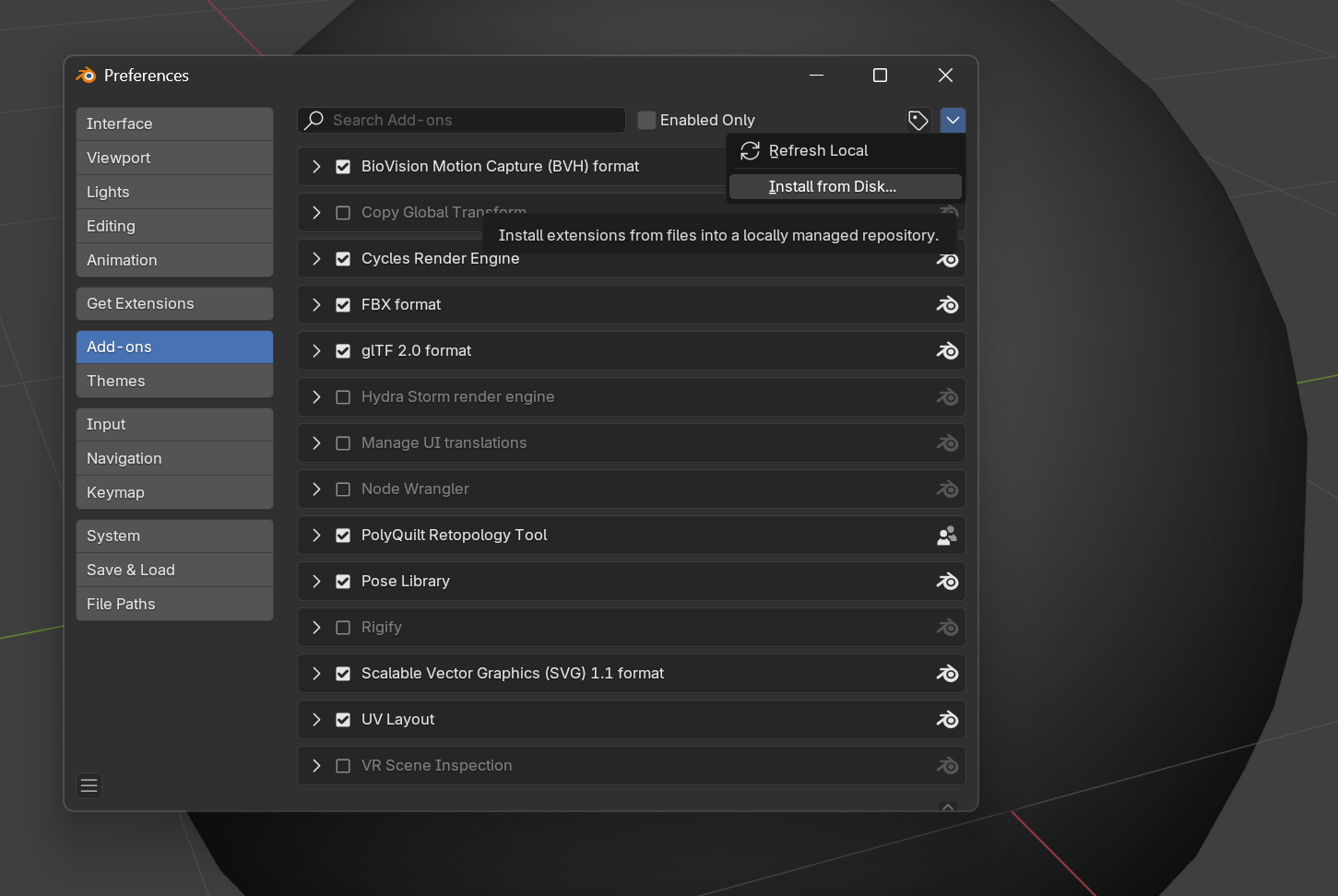The image size is (1338, 896).
Task: Open the Input preferences tab
Action: pyautogui.click(x=174, y=424)
